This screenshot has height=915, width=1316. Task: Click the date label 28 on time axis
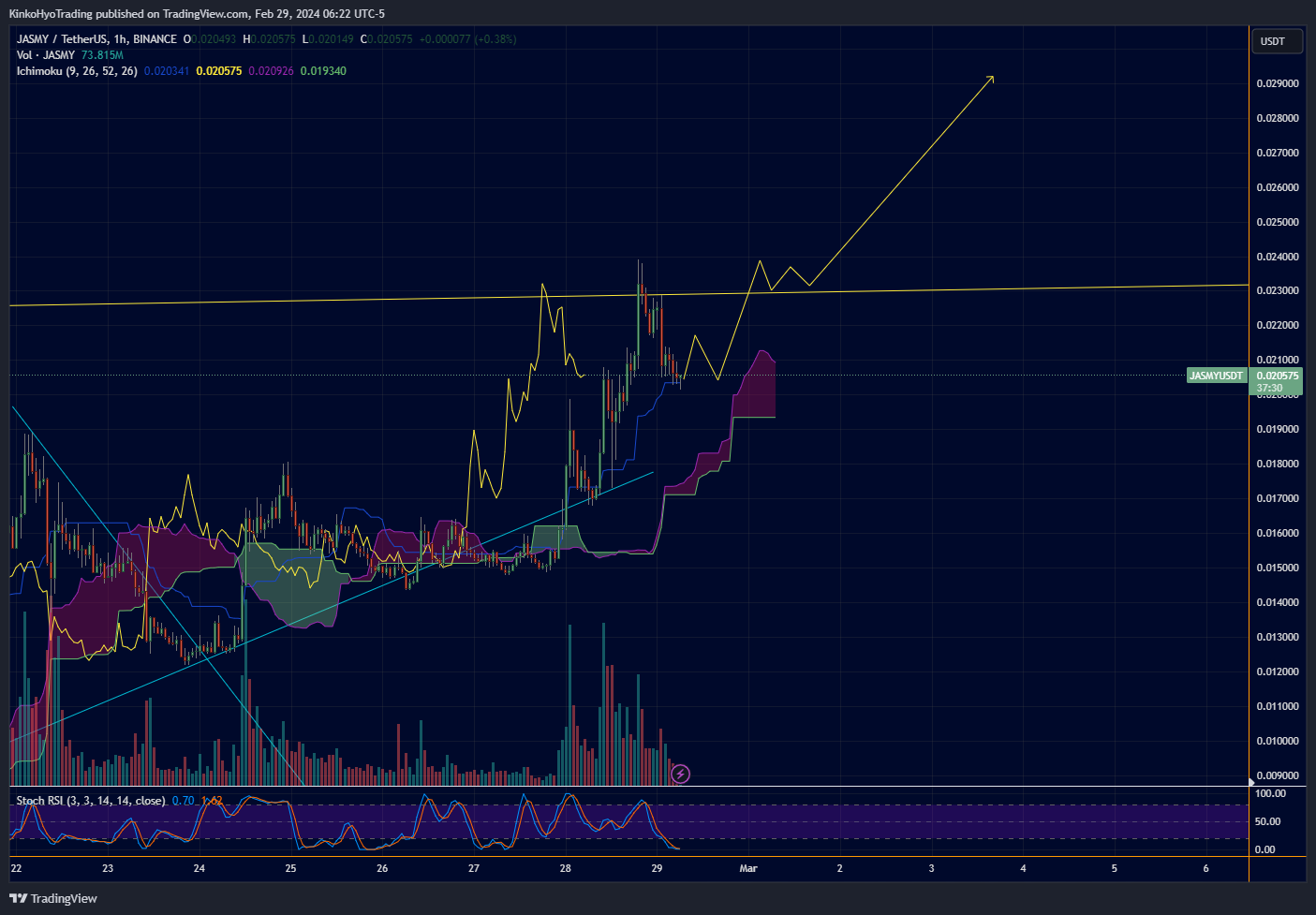tap(566, 868)
